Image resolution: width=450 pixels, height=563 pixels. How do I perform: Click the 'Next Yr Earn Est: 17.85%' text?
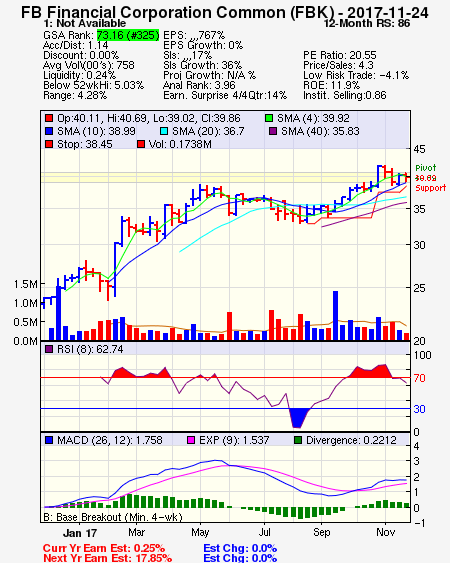pos(107,558)
